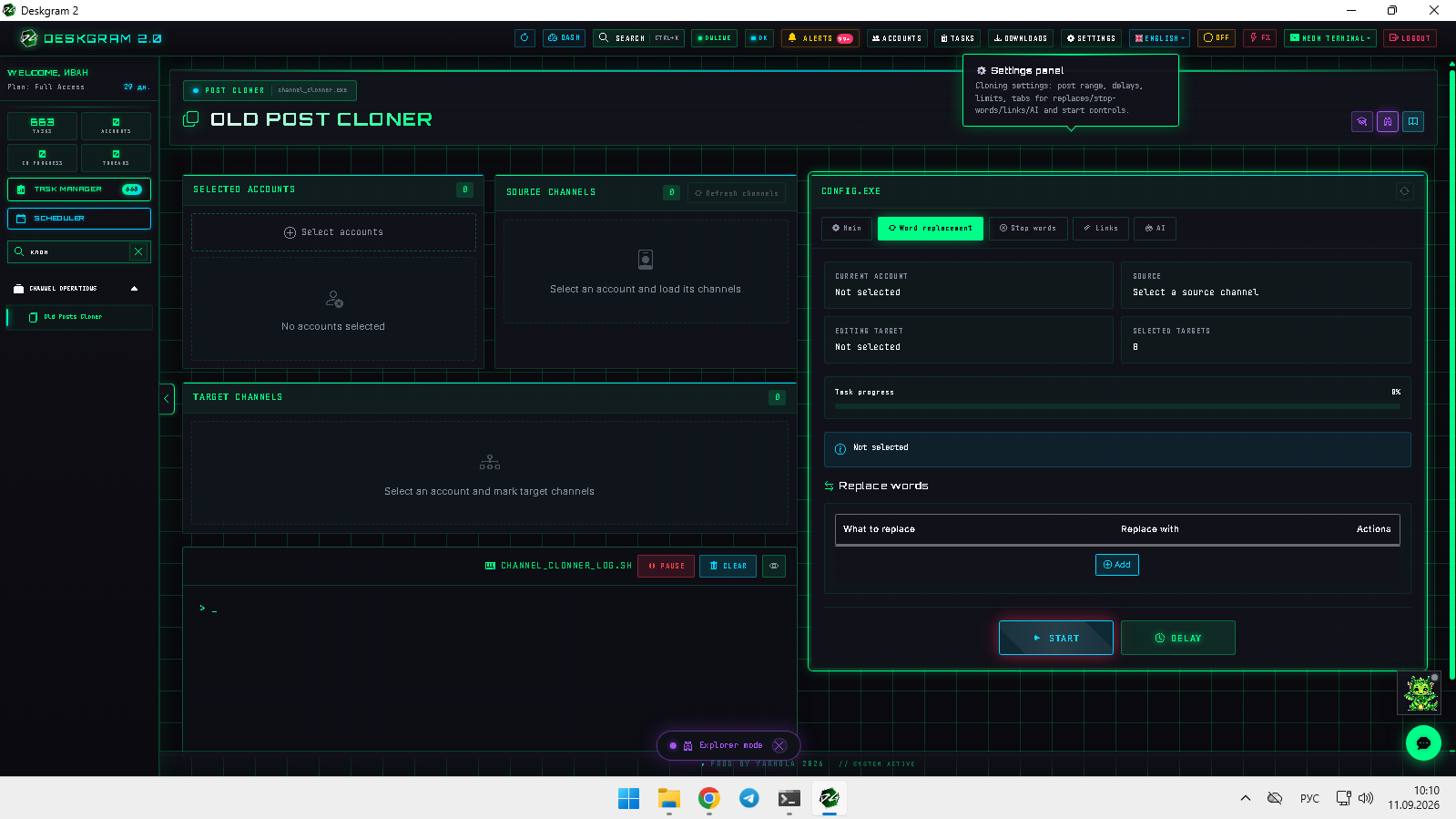This screenshot has width=1456, height=819.
Task: Click the START button
Action: 1056,638
